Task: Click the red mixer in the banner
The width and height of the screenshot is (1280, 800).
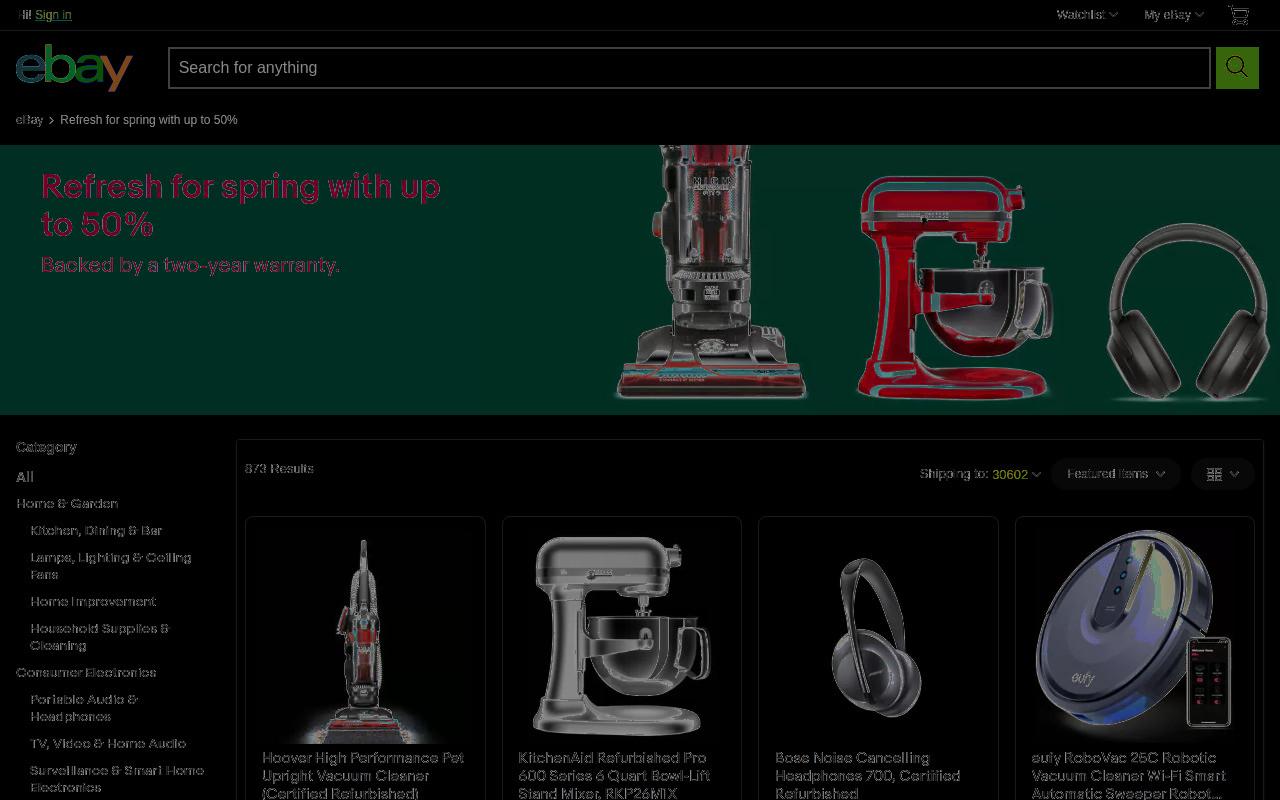Action: (954, 287)
